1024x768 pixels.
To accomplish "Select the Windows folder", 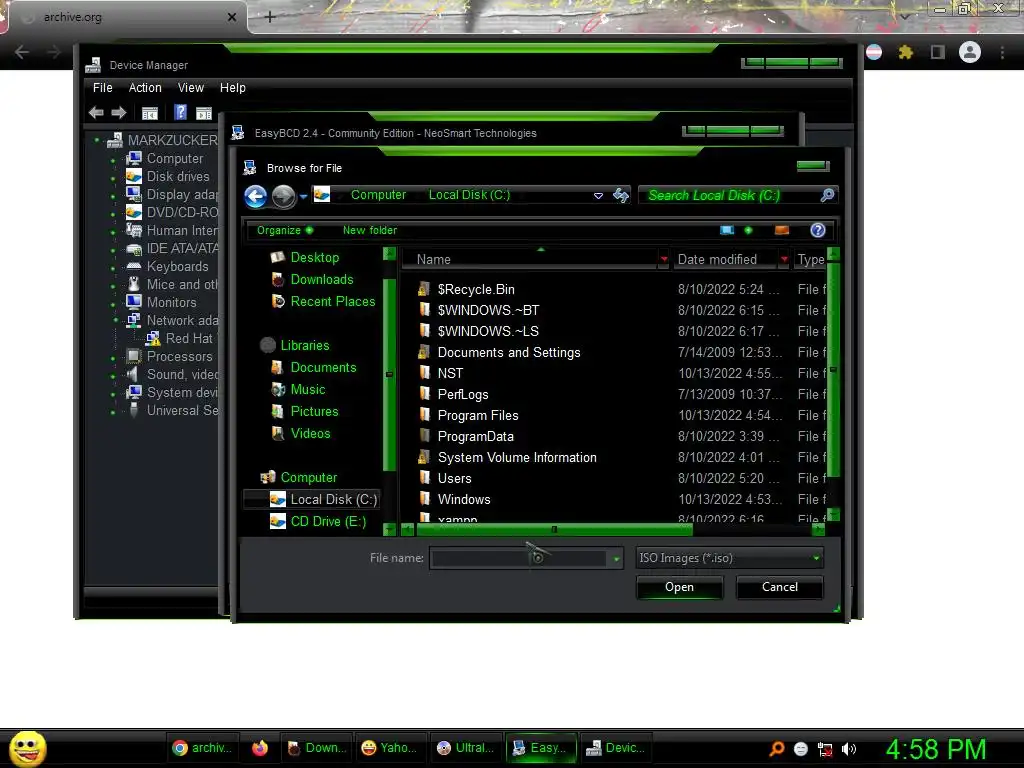I will [464, 500].
